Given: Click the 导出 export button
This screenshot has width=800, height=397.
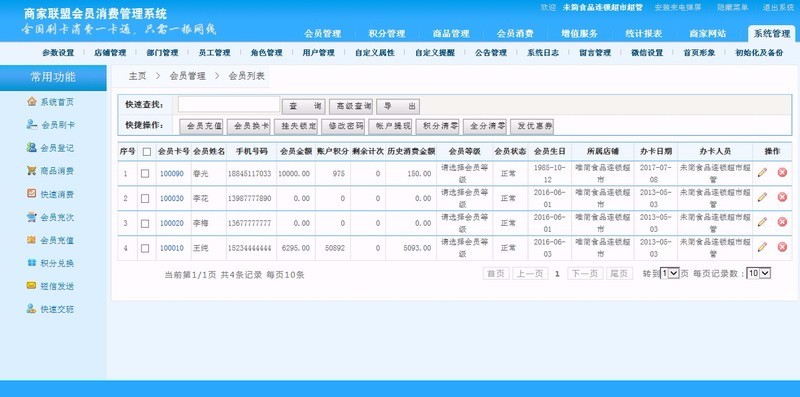Looking at the screenshot, I should click(x=398, y=107).
